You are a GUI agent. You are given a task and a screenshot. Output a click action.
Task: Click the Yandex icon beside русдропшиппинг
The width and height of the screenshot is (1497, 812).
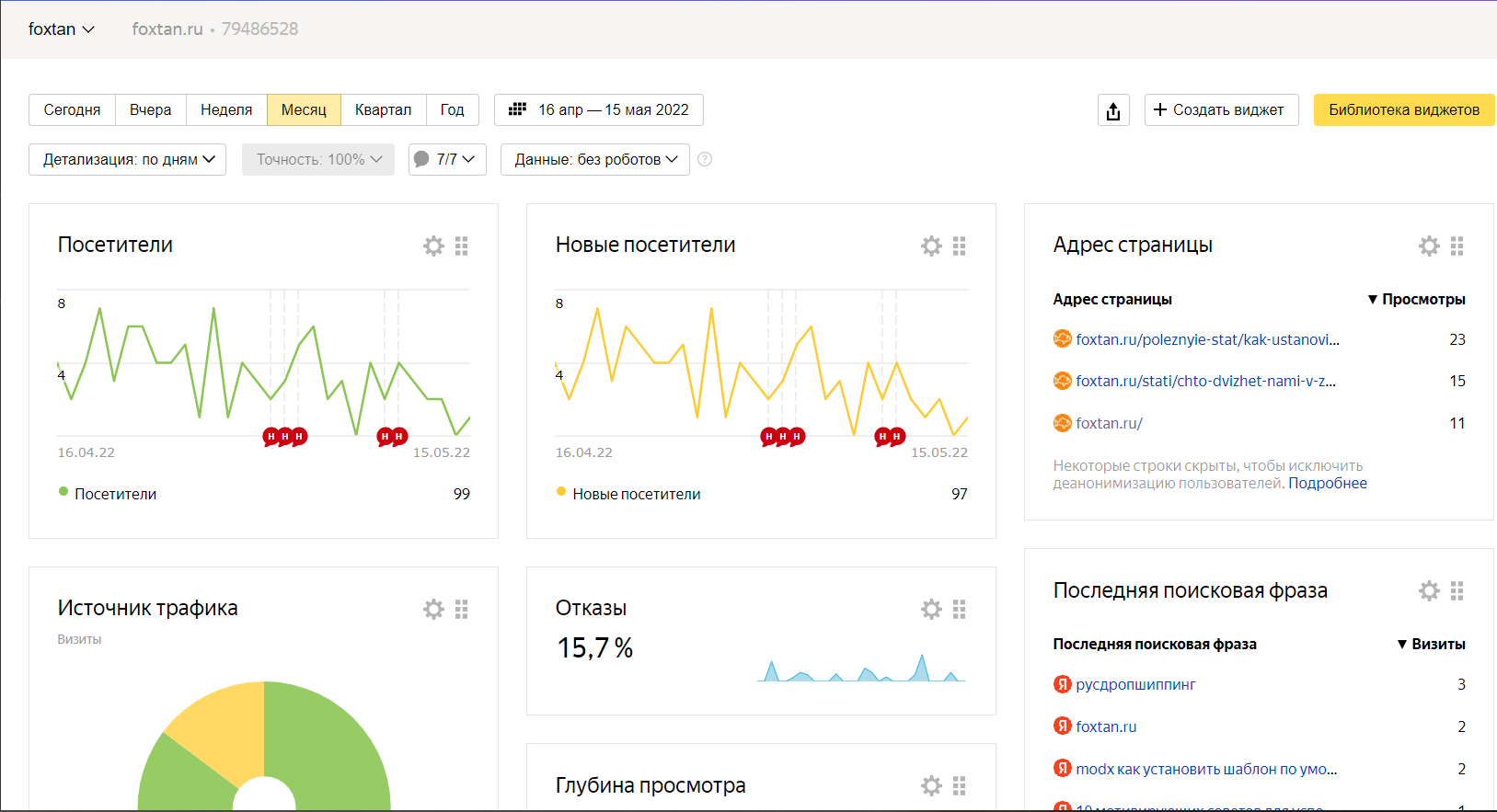pyautogui.click(x=1063, y=684)
